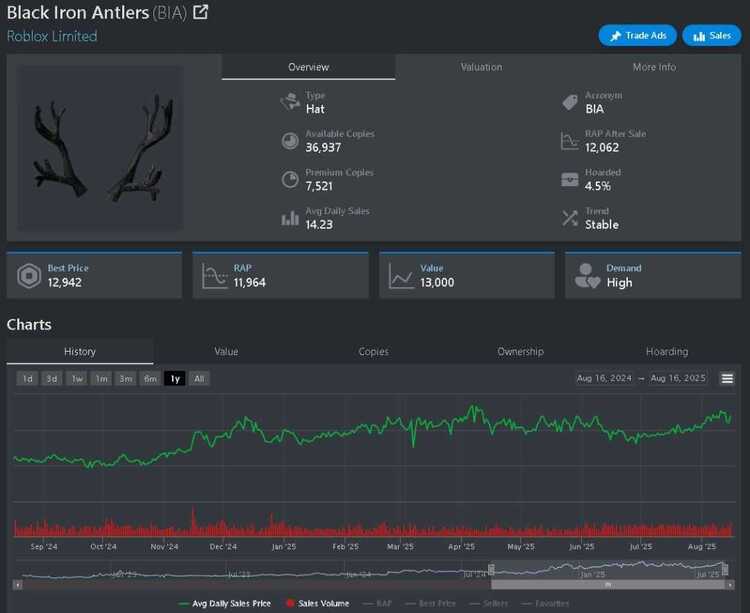
Task: Select the Ownership chart tab
Action: [x=520, y=352]
